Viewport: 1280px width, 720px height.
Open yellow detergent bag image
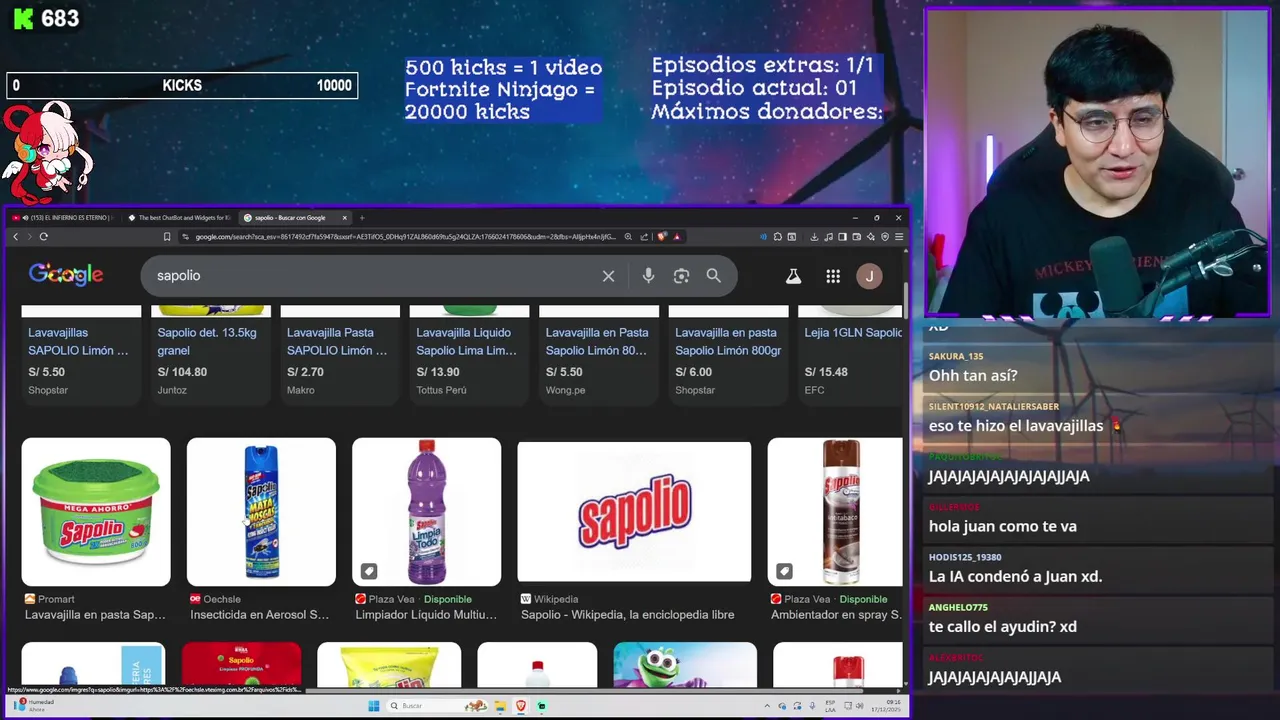click(x=389, y=665)
